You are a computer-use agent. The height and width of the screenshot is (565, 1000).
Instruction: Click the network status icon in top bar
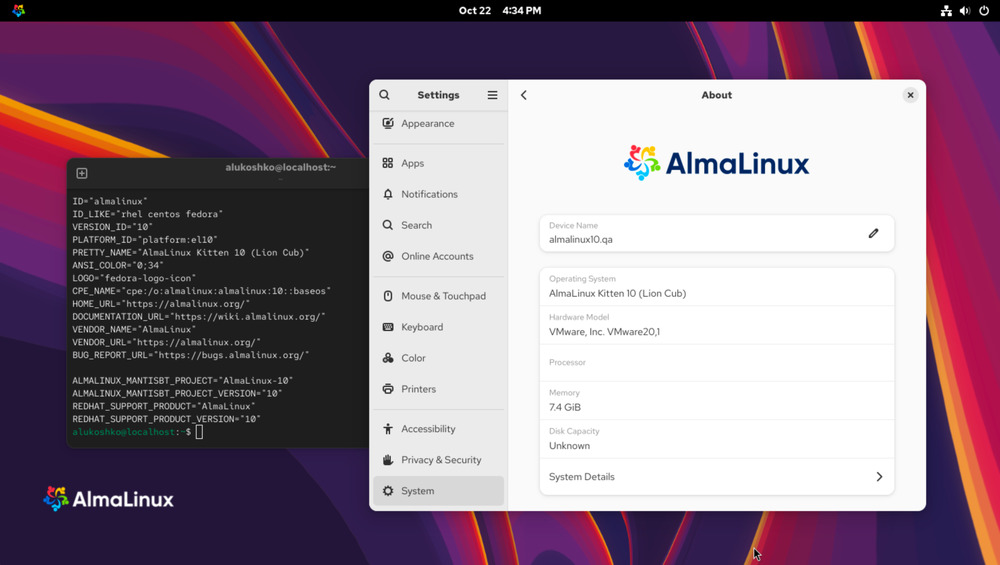946,11
